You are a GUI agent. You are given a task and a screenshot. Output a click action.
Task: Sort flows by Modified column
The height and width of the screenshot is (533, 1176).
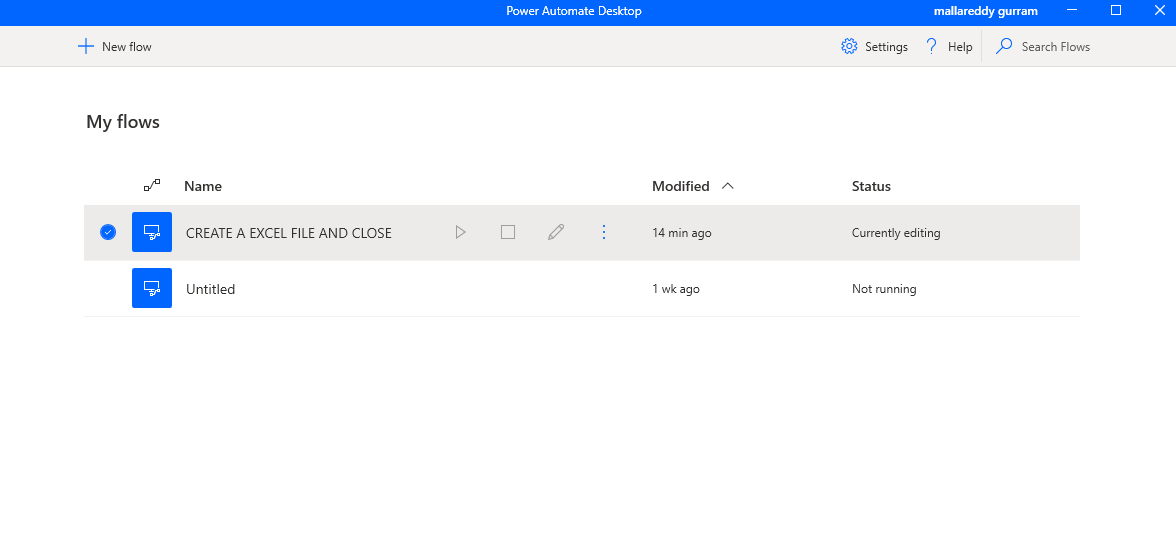[680, 186]
